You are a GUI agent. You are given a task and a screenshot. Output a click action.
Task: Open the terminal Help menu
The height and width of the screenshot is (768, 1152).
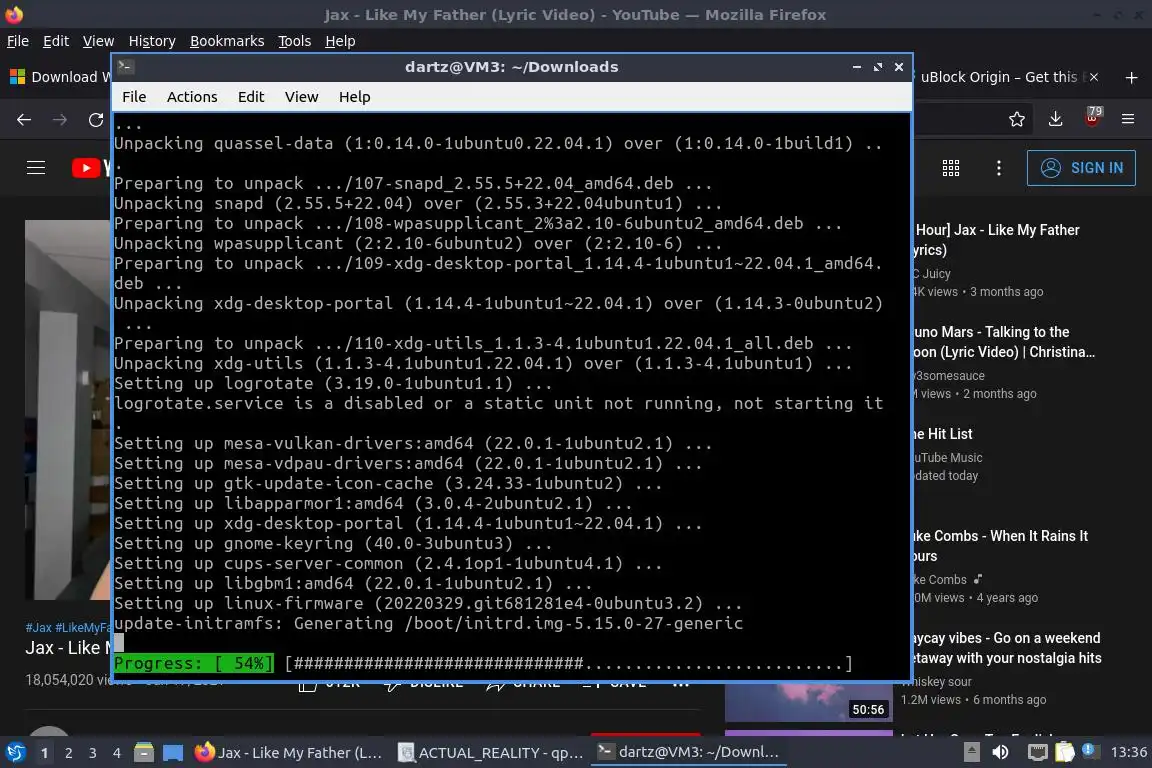pos(354,97)
